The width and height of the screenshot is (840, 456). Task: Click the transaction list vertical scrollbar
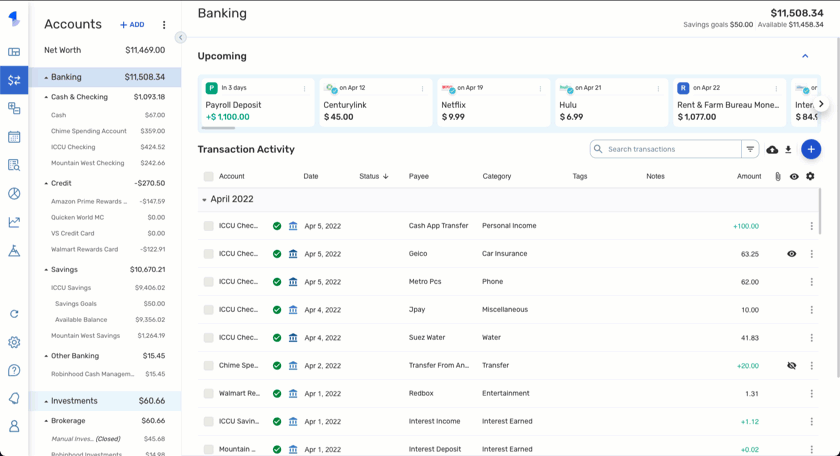820,211
